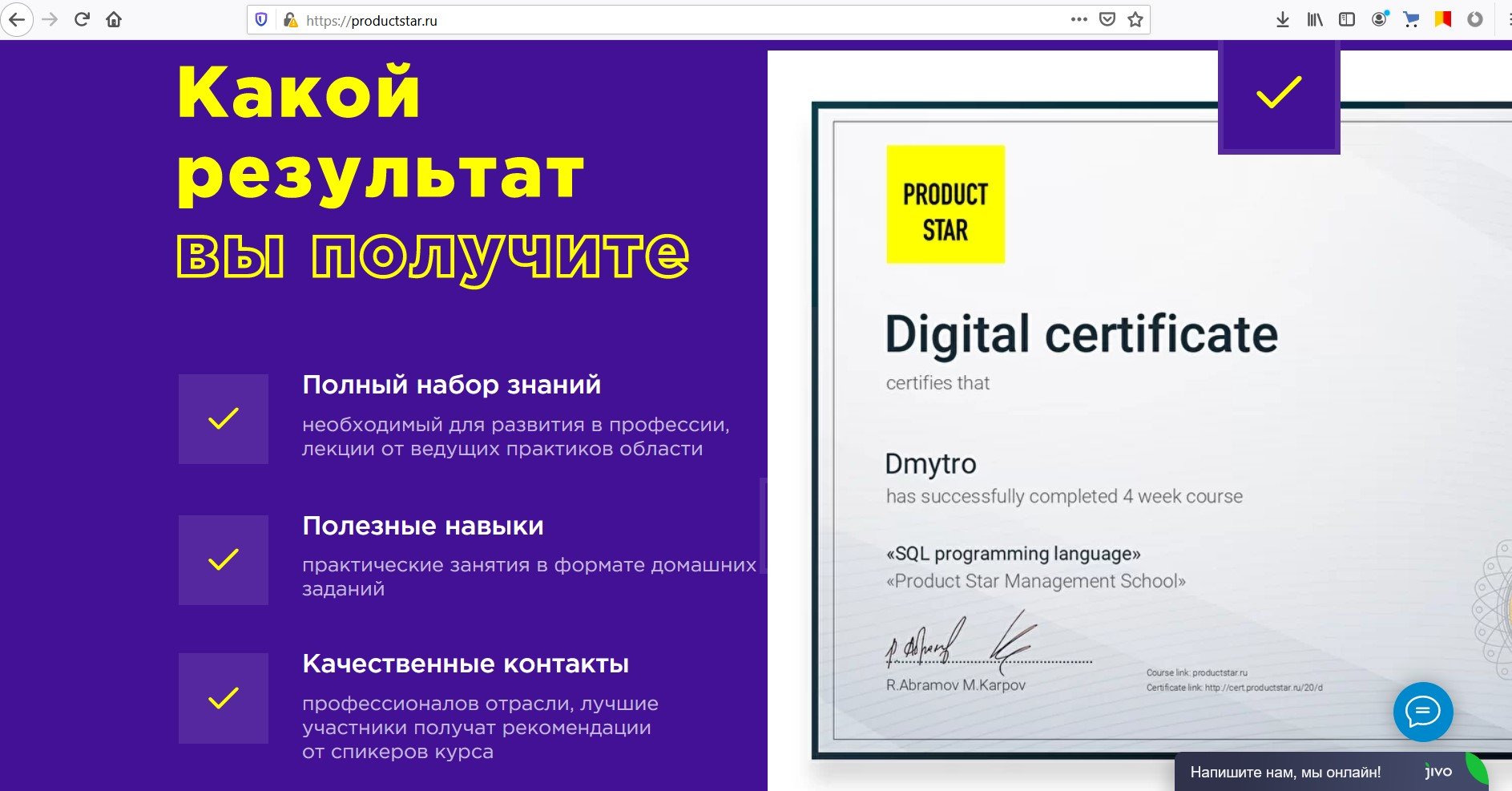Show site security padlock warning
This screenshot has height=791, width=1512.
point(290,20)
